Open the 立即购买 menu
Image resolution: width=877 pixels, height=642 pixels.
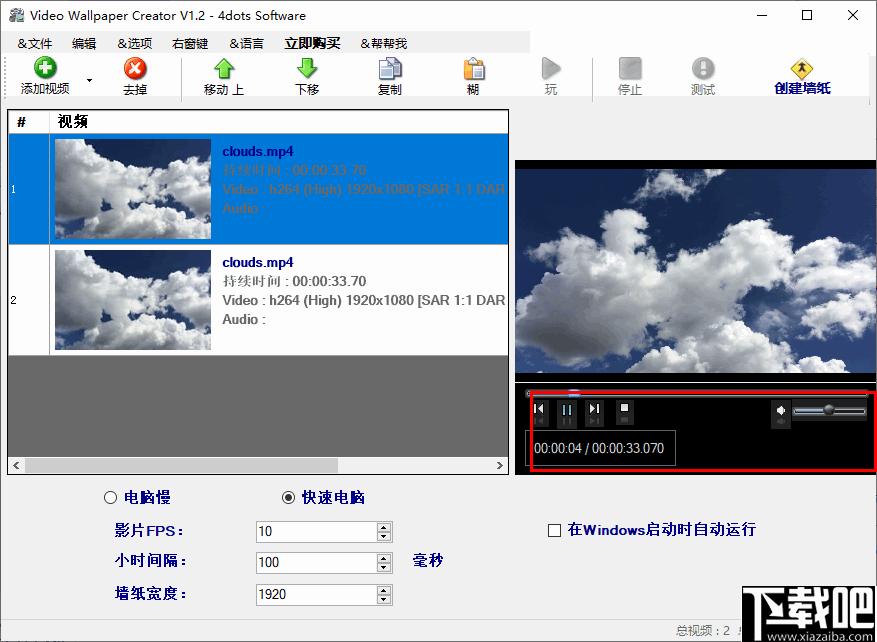pos(312,43)
